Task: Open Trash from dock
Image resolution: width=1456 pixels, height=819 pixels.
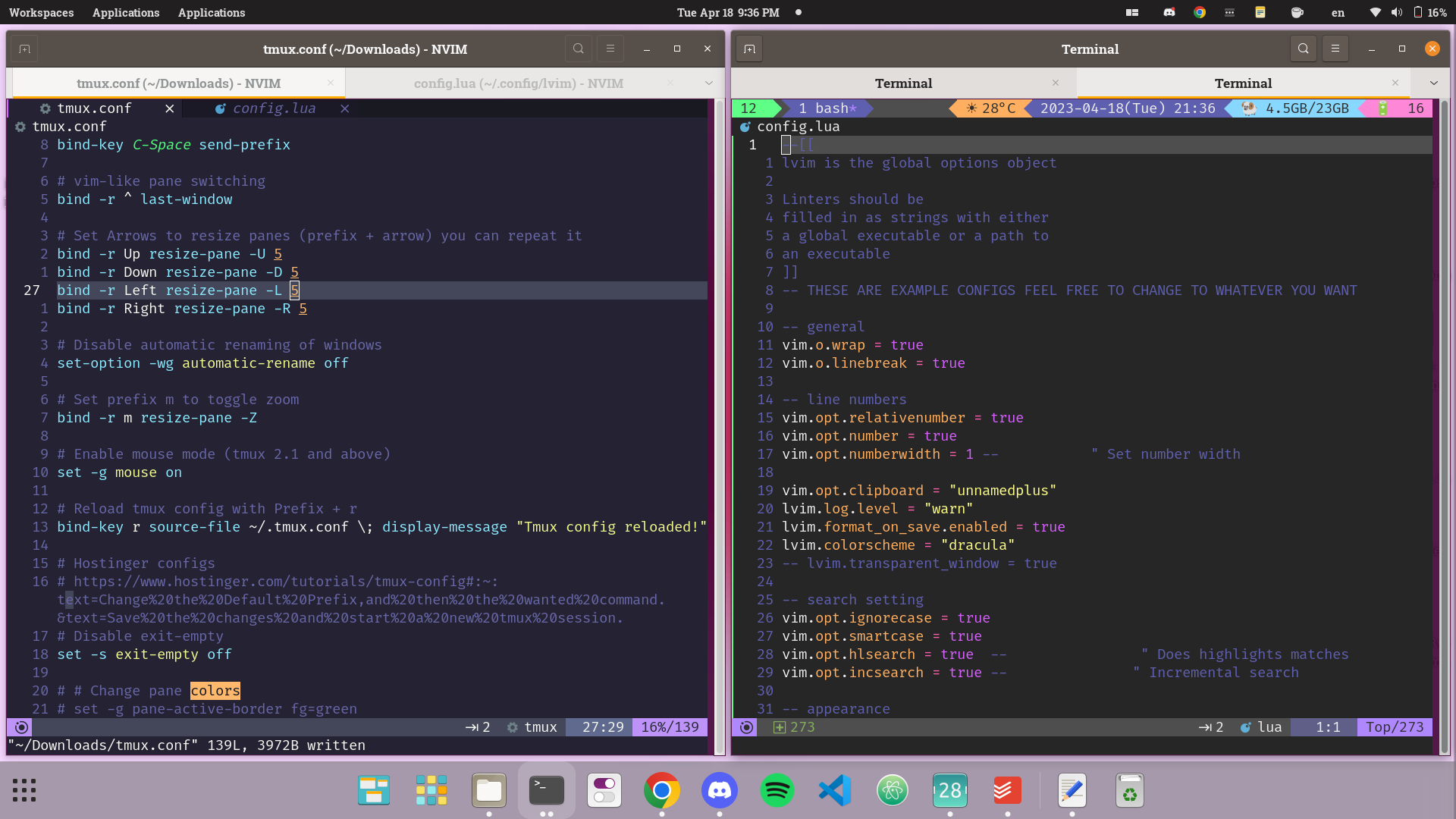Action: coord(1130,790)
